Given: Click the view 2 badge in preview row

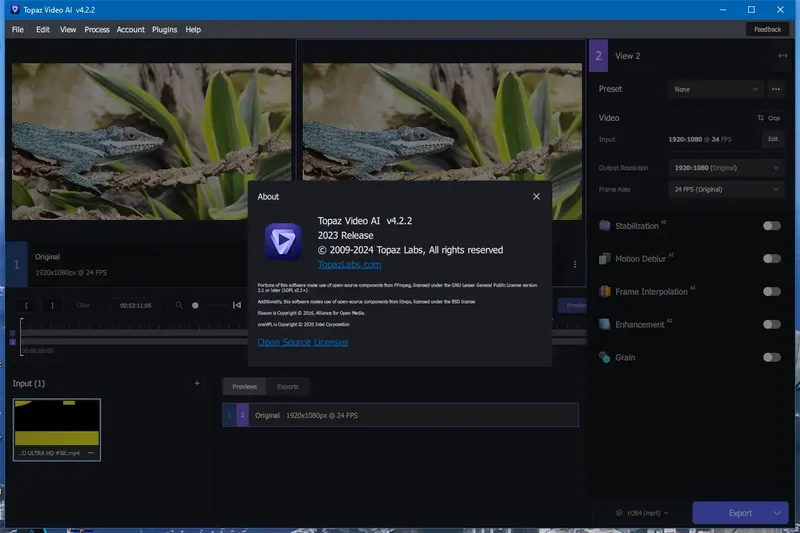Looking at the screenshot, I should coord(242,415).
